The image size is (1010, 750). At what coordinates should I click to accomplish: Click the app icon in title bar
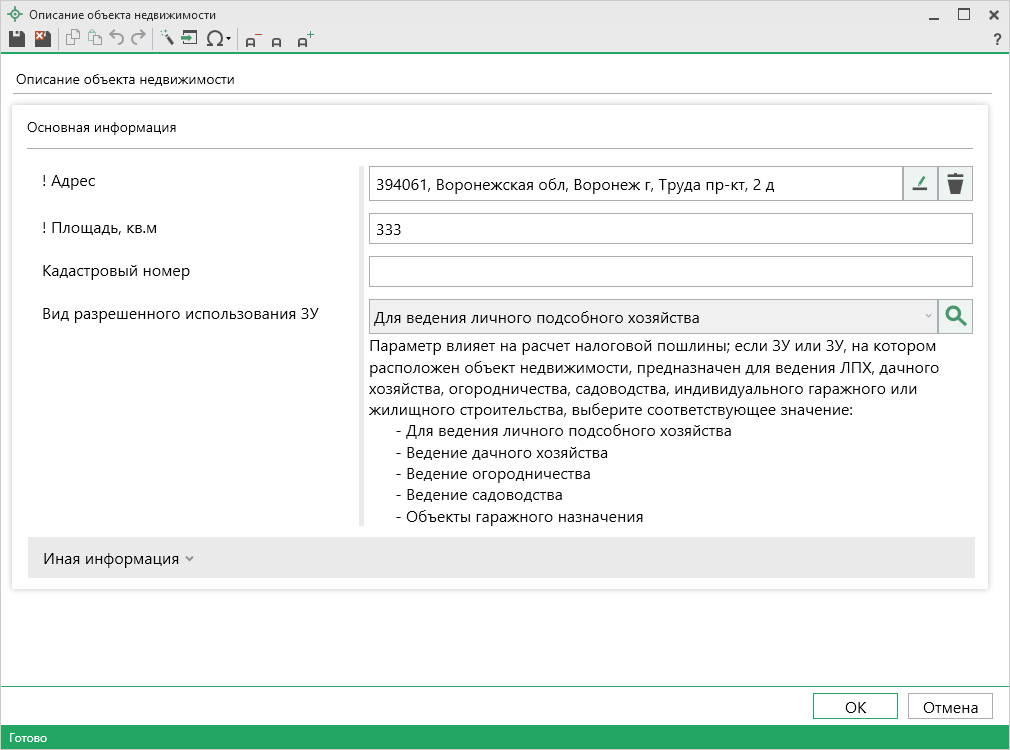point(14,14)
